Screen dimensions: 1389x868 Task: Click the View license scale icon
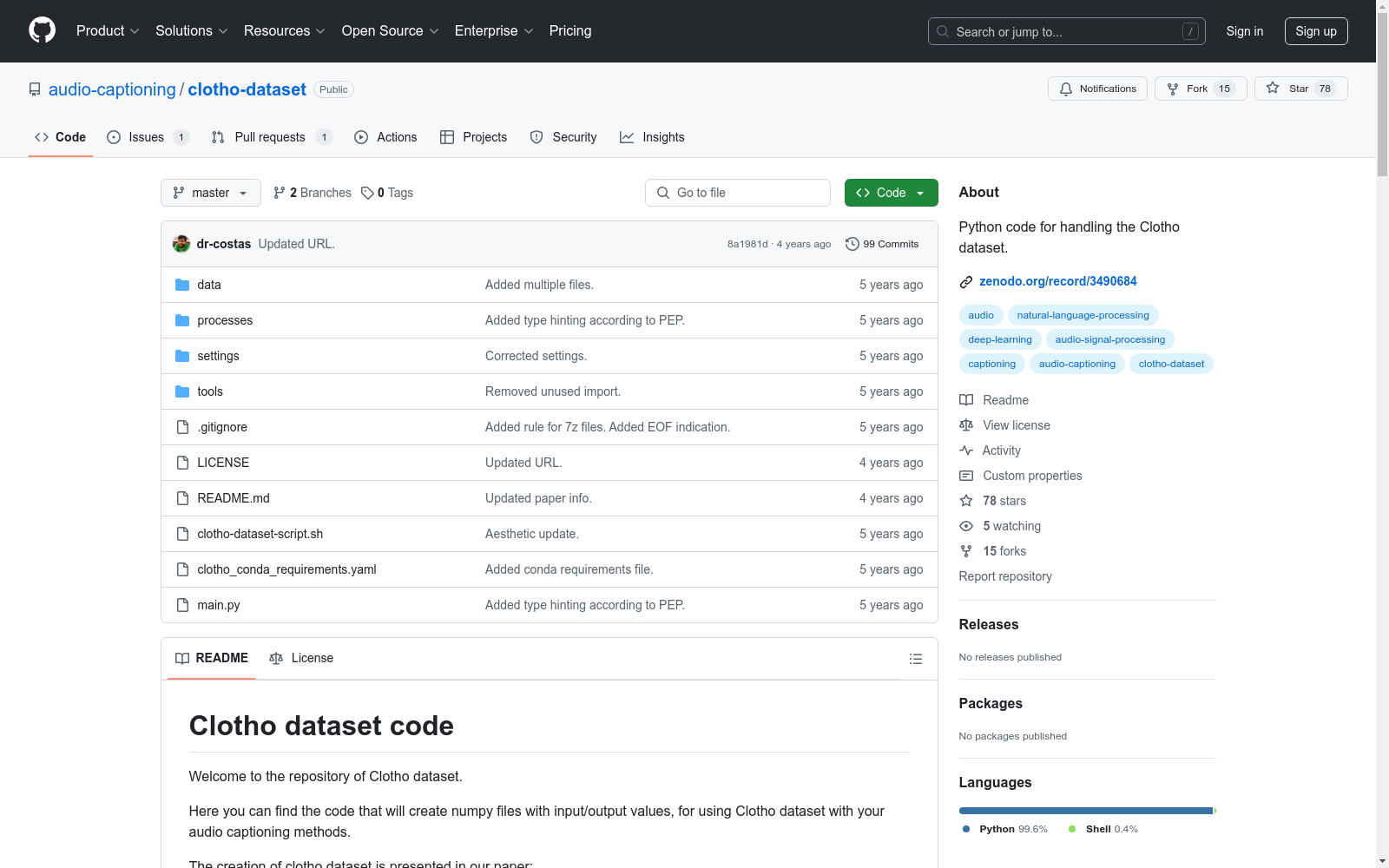[x=966, y=425]
